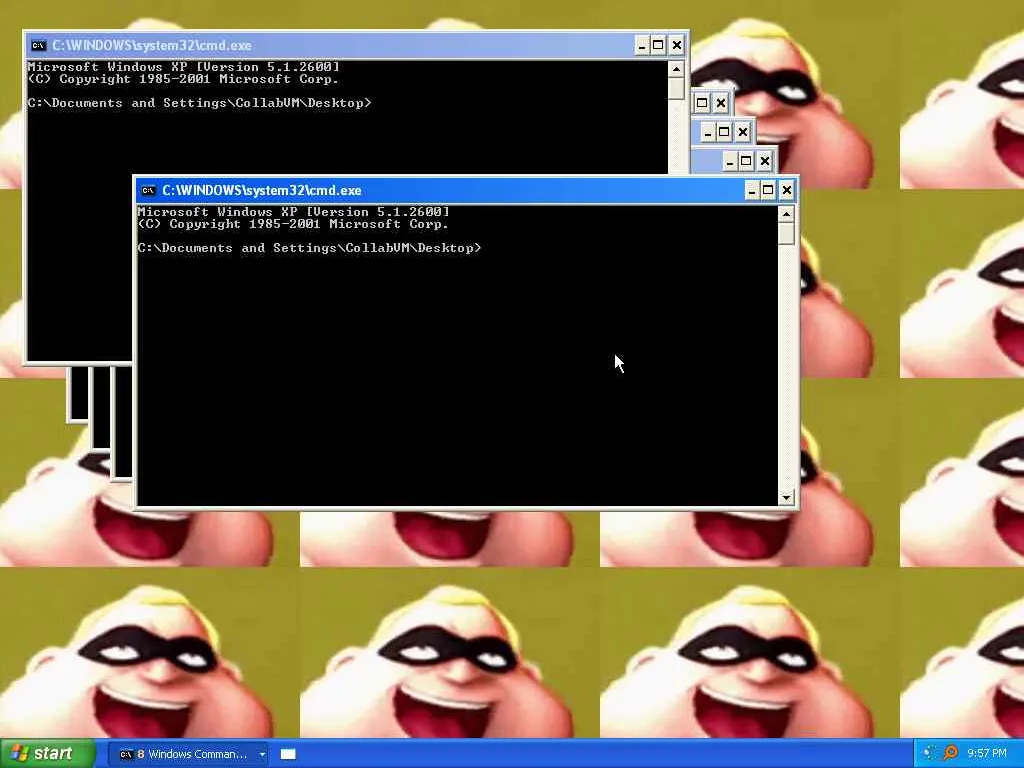Click the active window's C:\WINDOWS\system32\cmd.exe title text
The image size is (1024, 768).
coord(262,191)
